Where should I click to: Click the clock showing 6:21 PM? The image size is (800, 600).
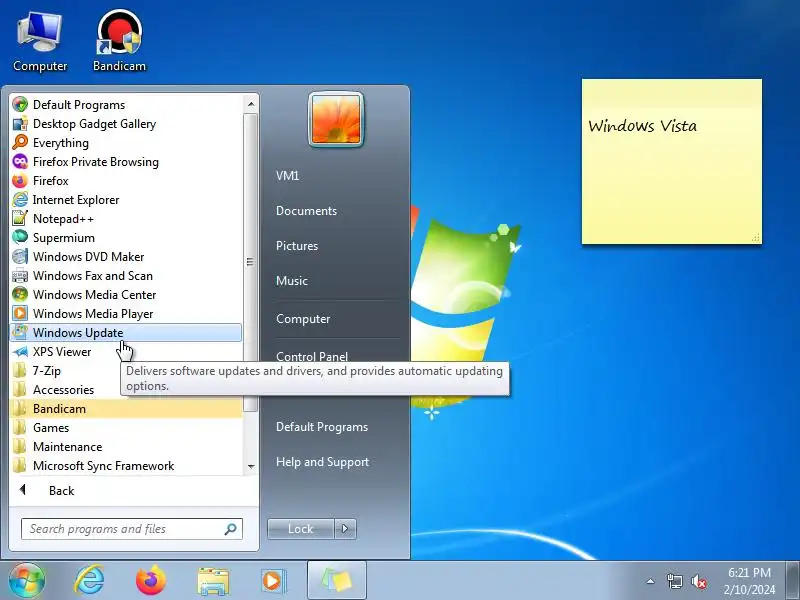(749, 572)
